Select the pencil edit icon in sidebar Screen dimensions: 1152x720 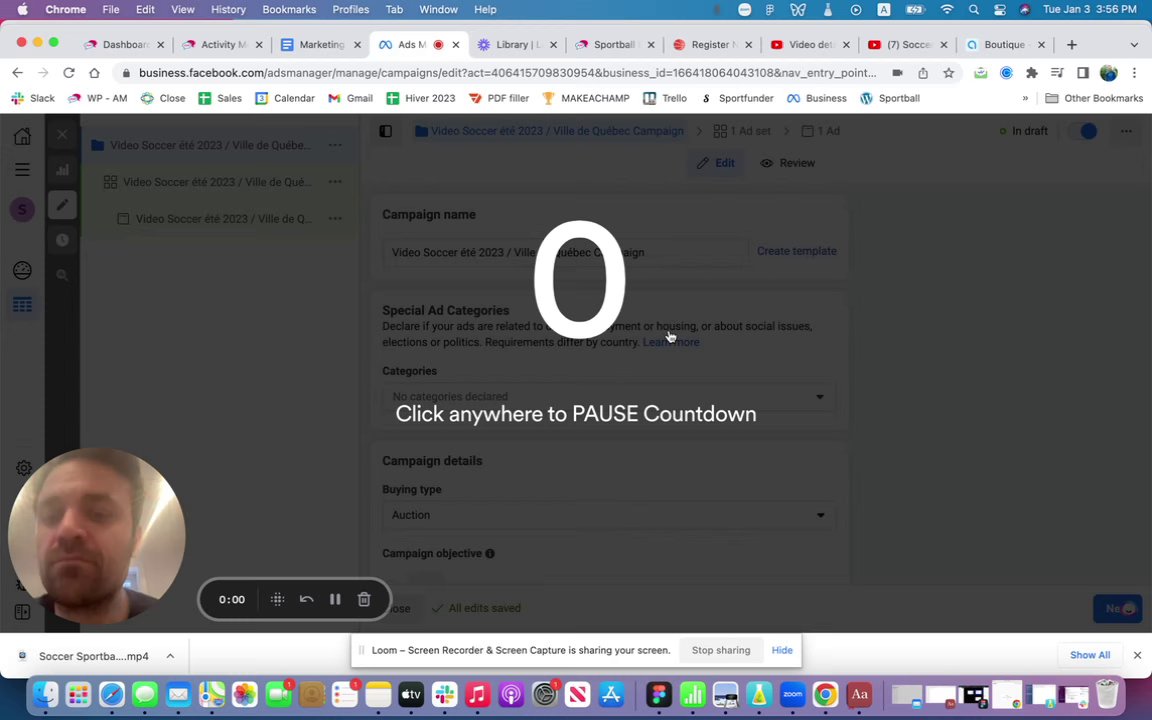pos(62,205)
